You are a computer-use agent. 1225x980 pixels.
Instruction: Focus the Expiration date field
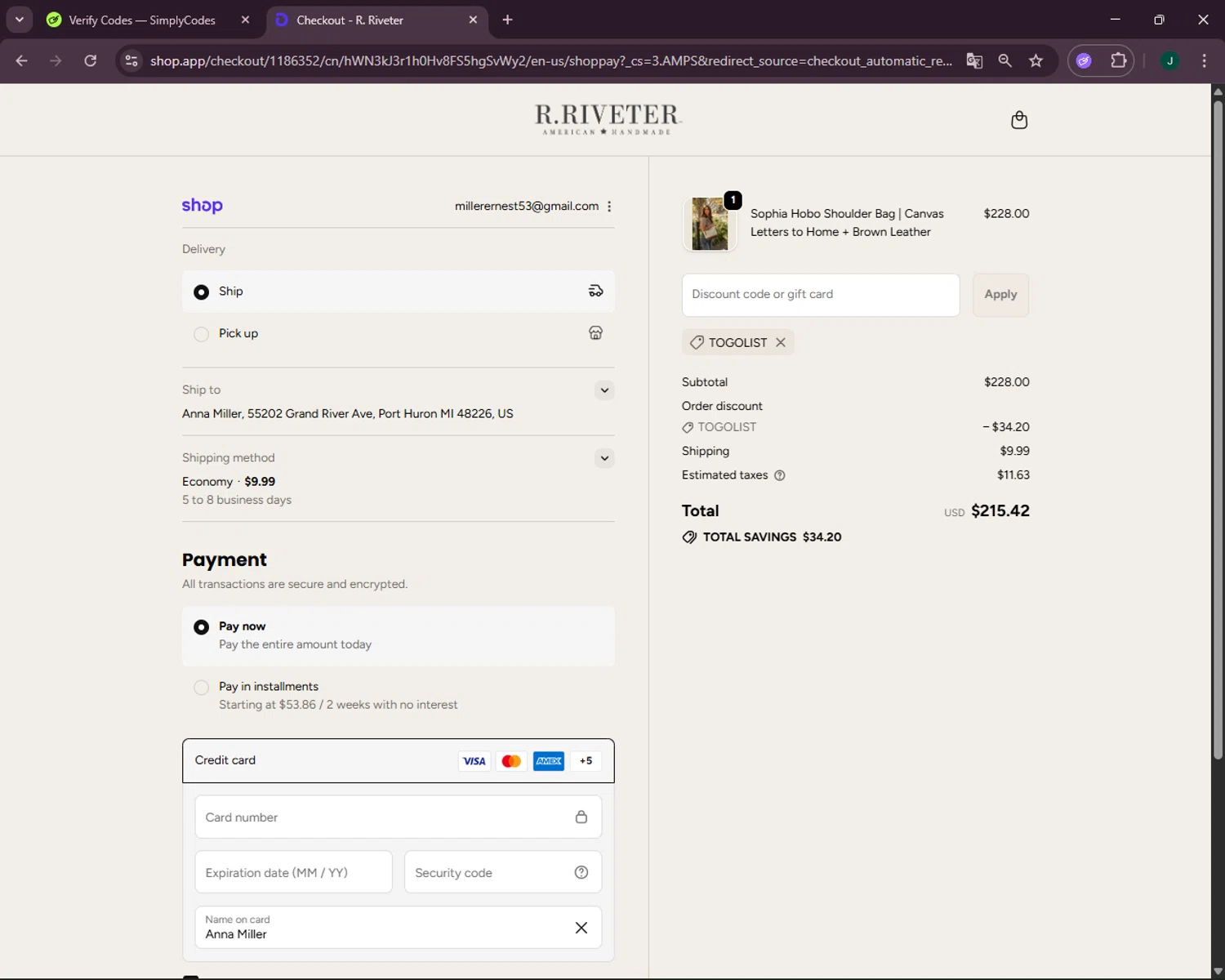point(293,872)
